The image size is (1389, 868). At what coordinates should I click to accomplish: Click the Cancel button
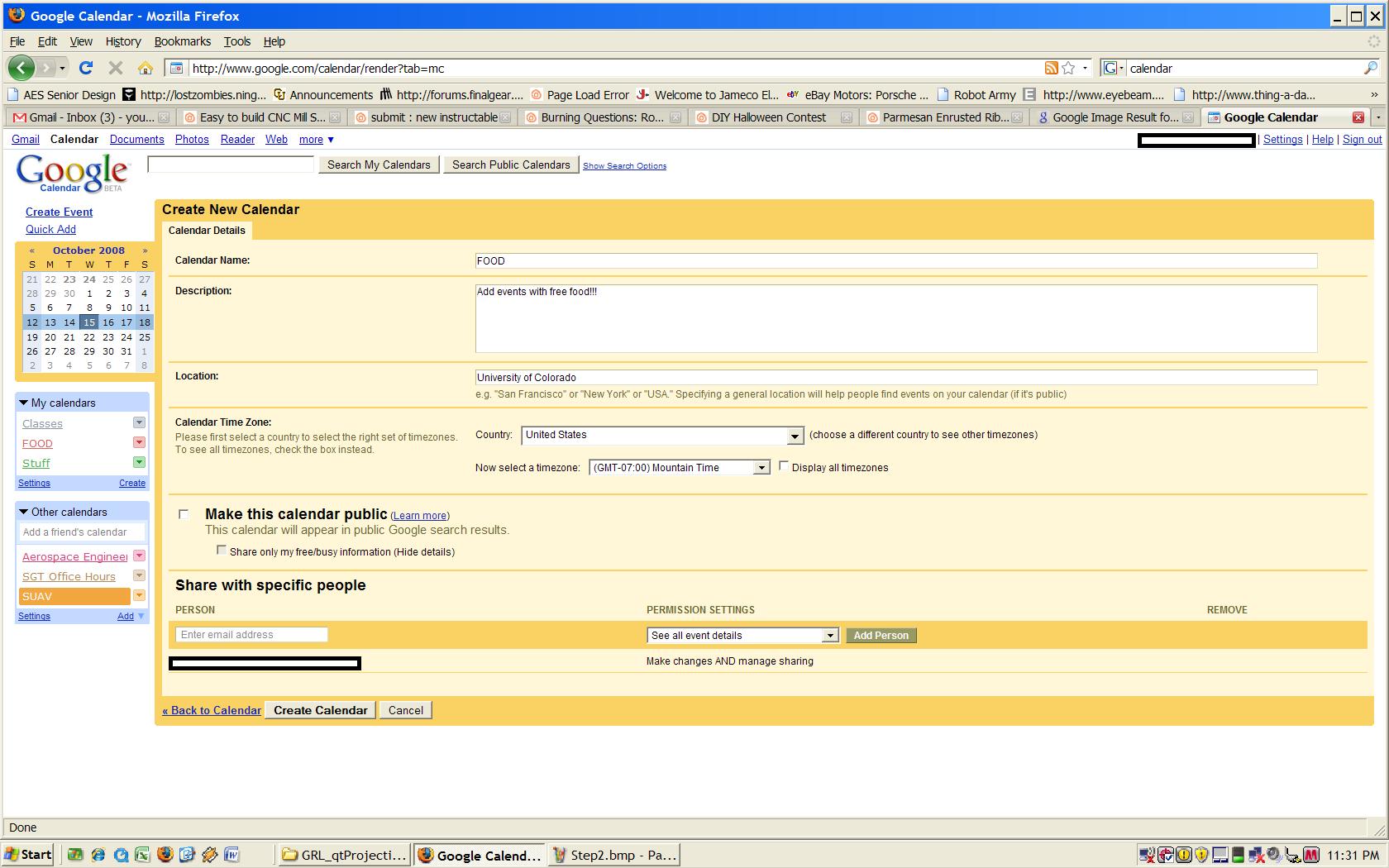(x=406, y=710)
